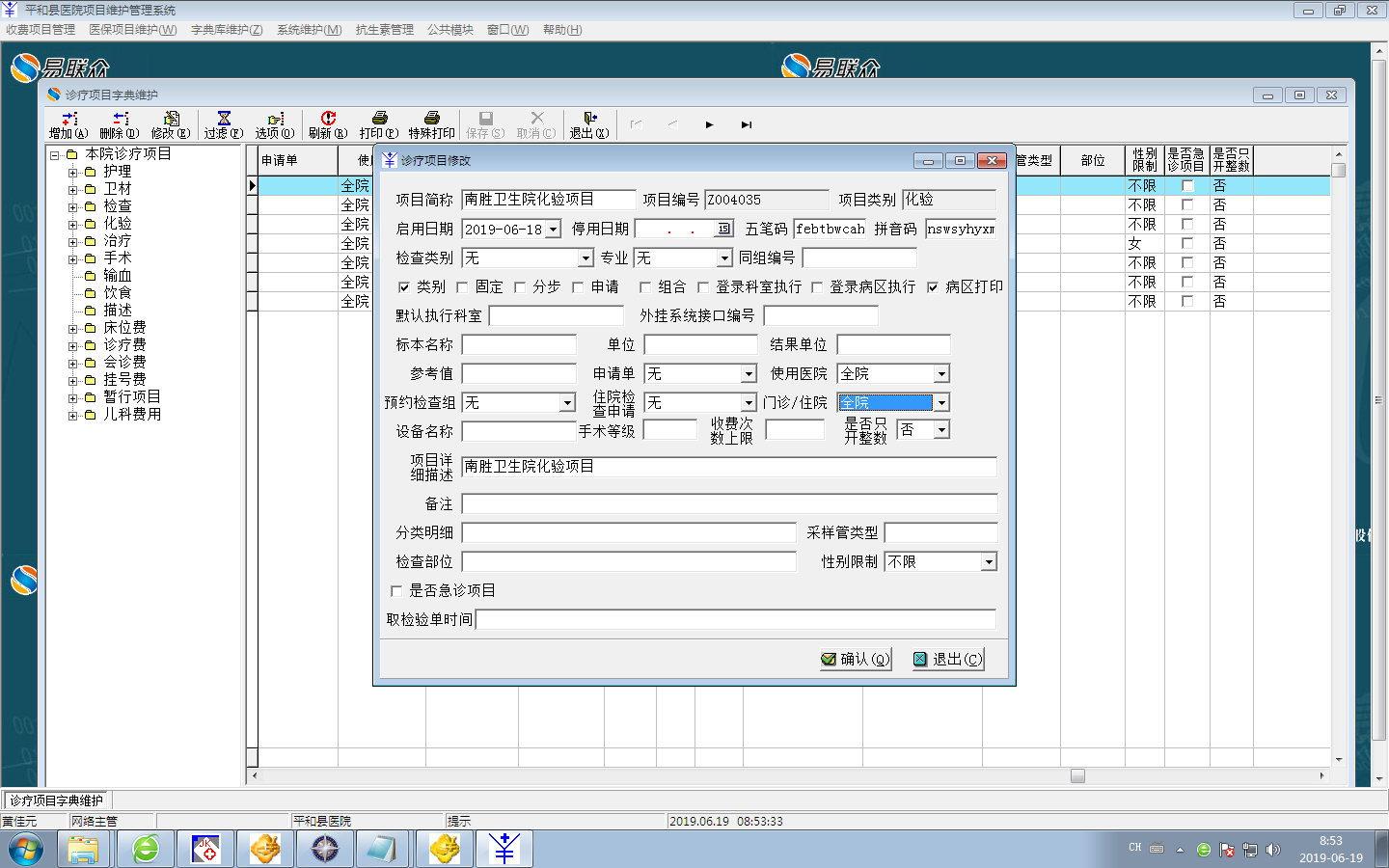The height and width of the screenshot is (868, 1389).
Task: Open the 字典库维护 menu
Action: [227, 30]
